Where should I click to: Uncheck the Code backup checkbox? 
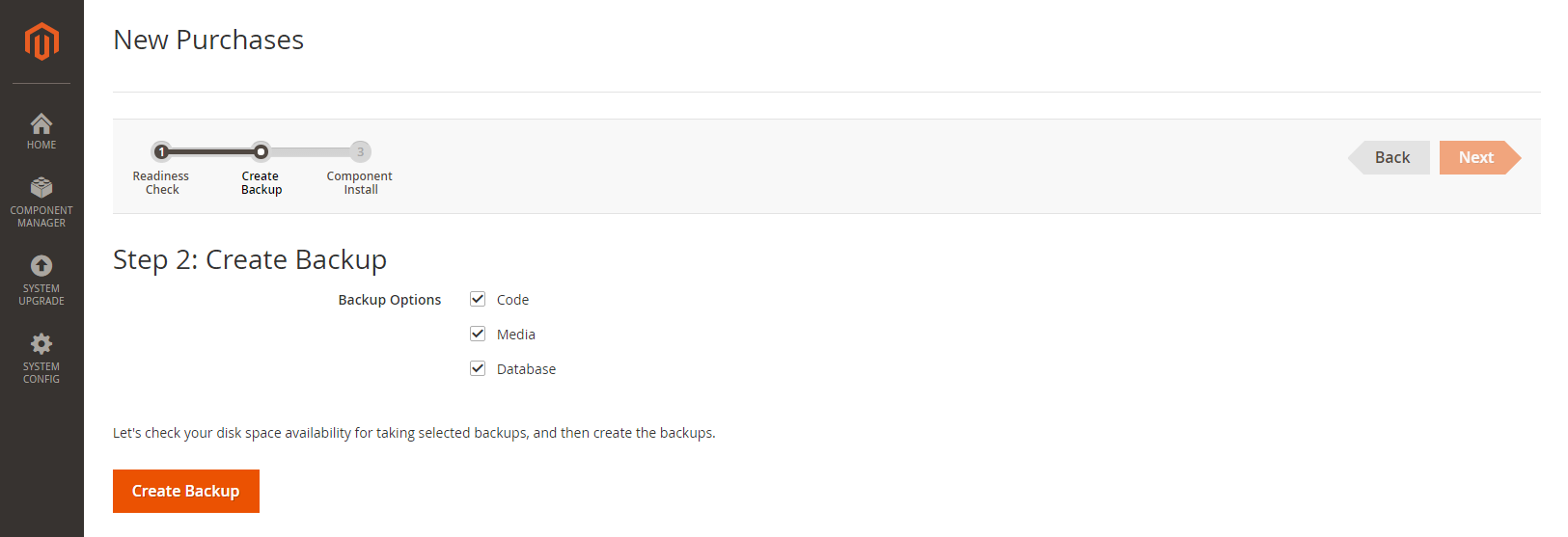[478, 299]
